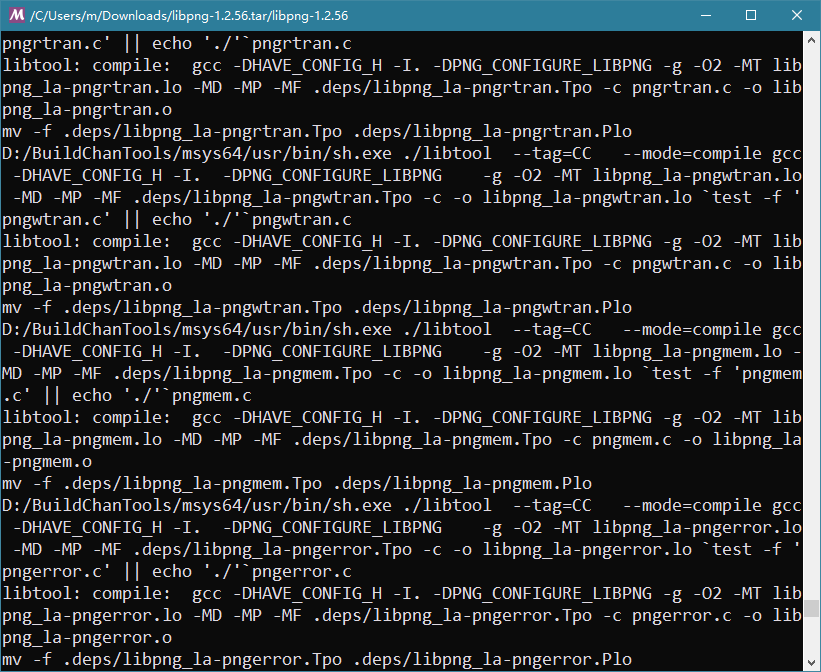
Task: Click the scrollbar down arrow
Action: point(812,662)
